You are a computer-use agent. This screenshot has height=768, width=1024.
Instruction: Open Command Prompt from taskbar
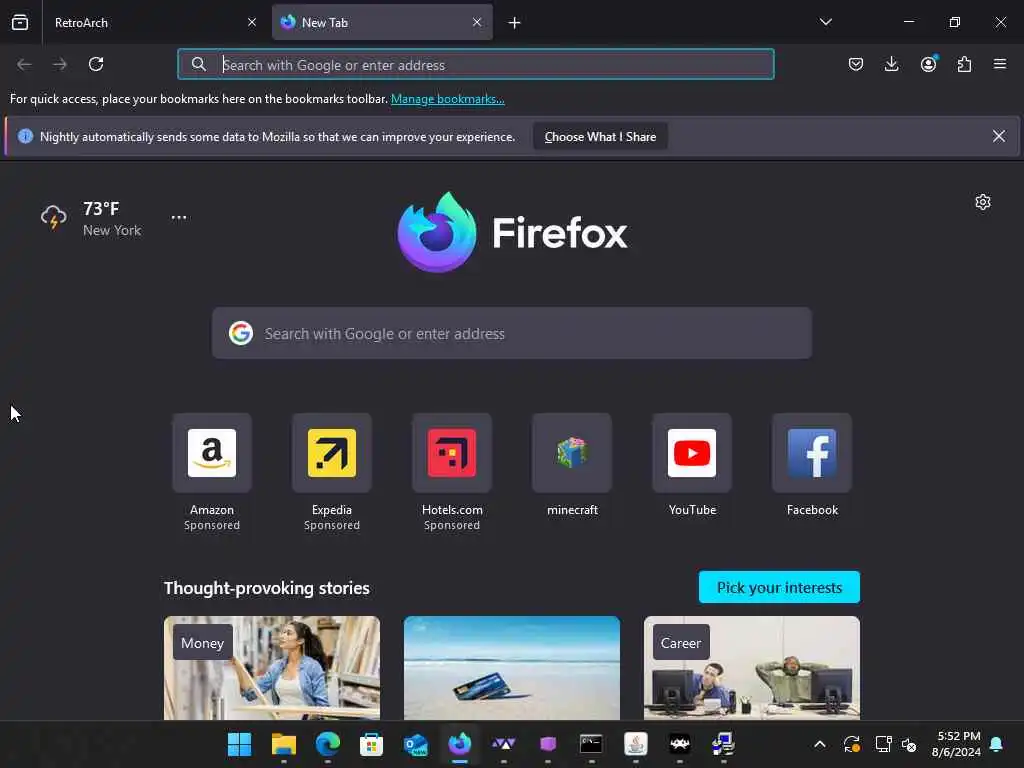tap(591, 744)
